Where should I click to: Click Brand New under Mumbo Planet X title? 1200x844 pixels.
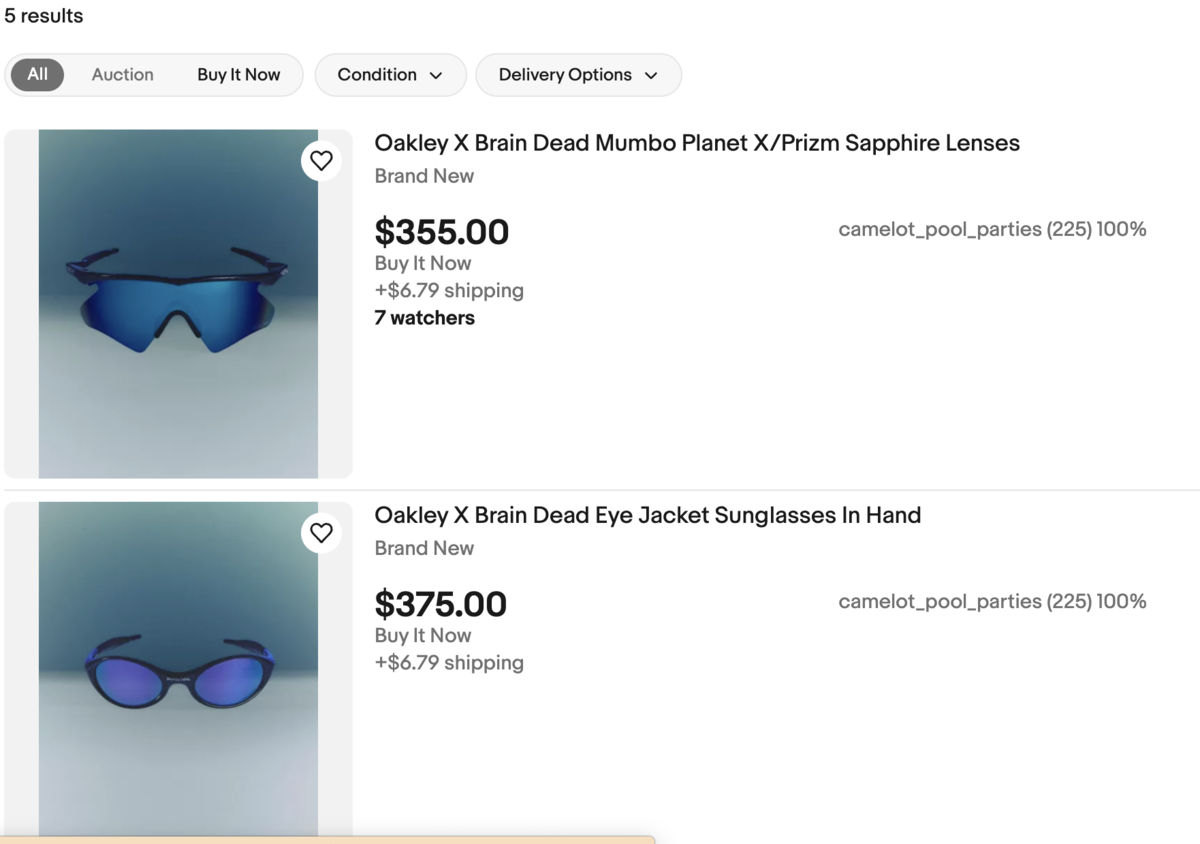424,176
